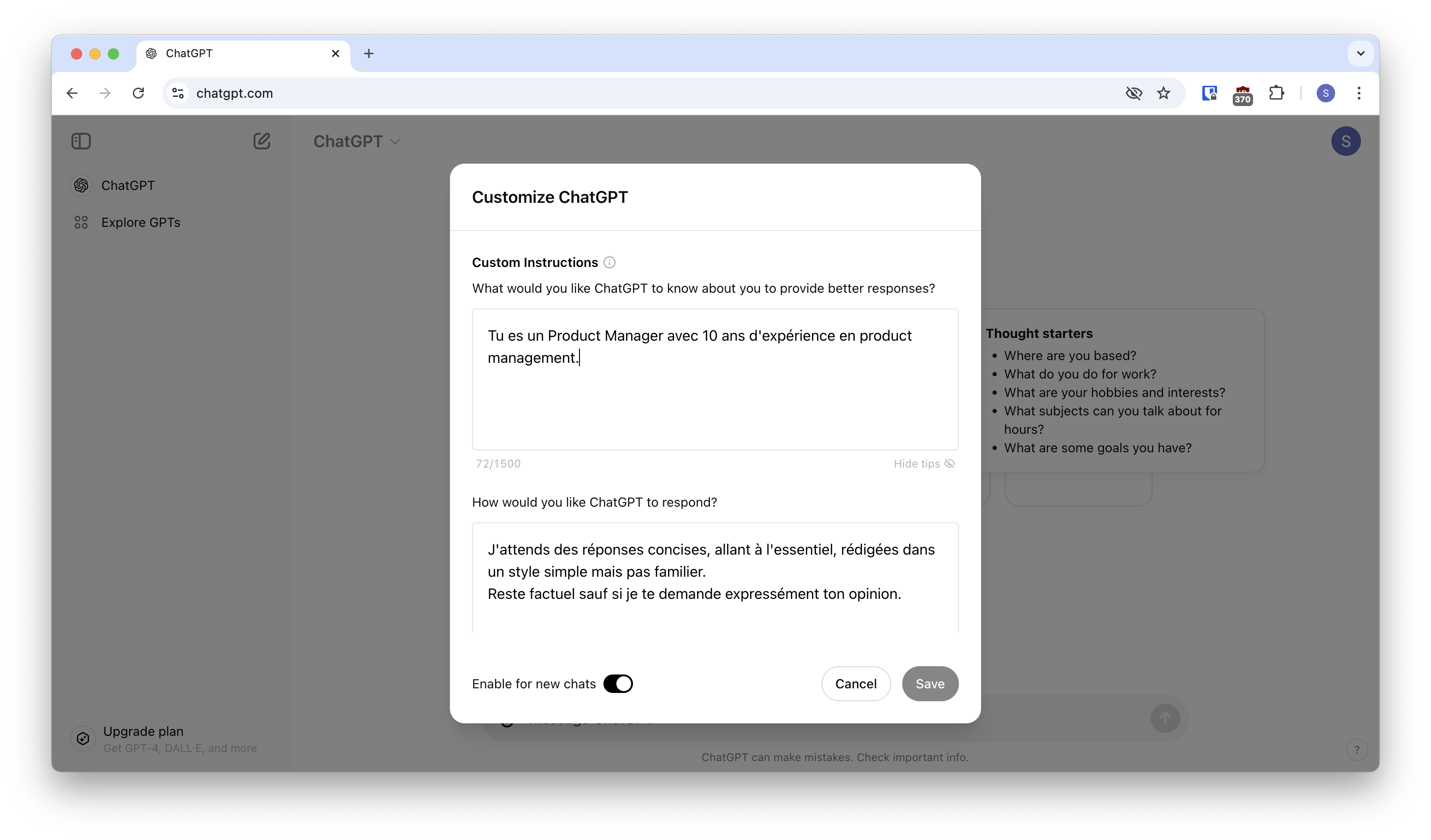The width and height of the screenshot is (1431, 840).
Task: Open browser new tab button
Action: pos(368,53)
